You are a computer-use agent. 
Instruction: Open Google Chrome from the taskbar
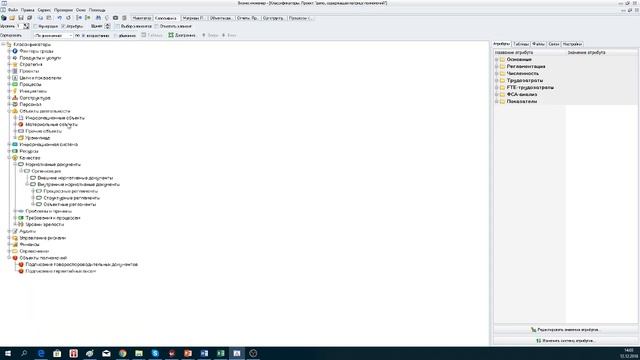point(122,353)
